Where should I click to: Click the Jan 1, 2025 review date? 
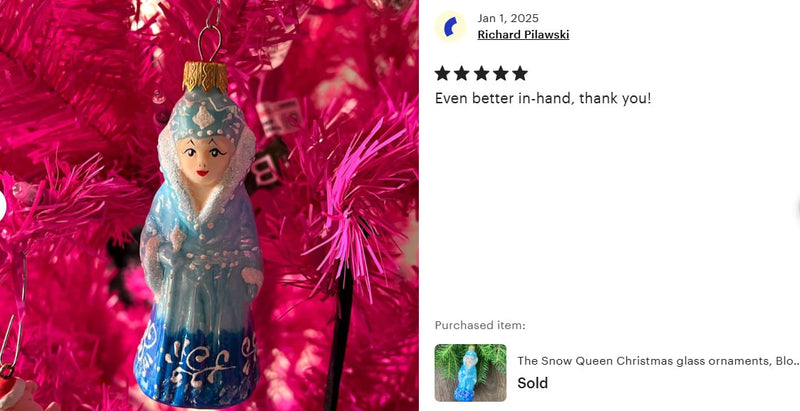[x=508, y=18]
